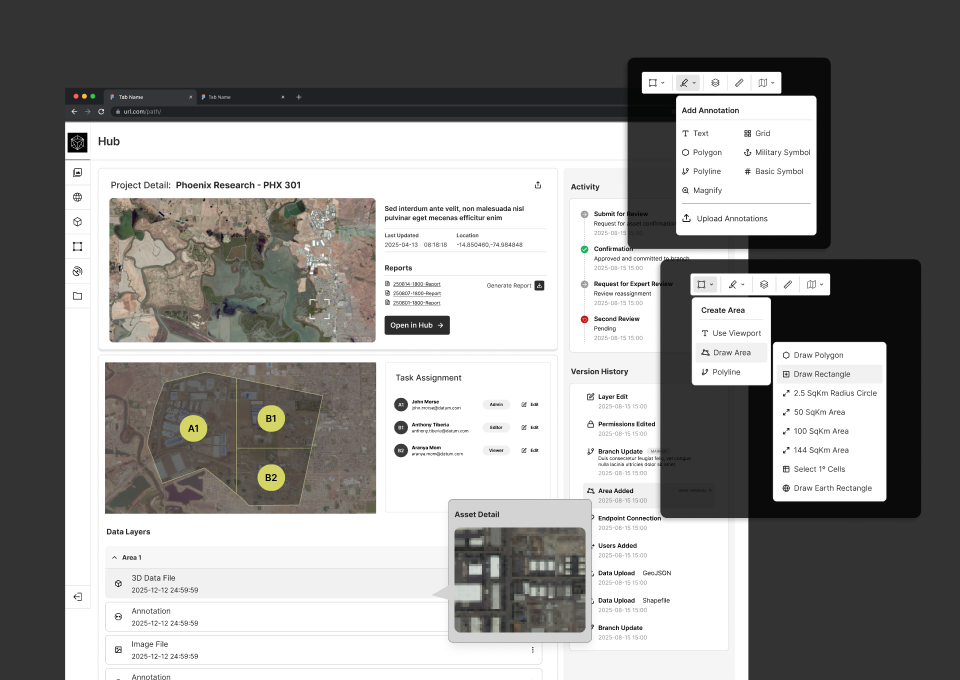Click the project satellite map thumbnail

tap(242, 270)
